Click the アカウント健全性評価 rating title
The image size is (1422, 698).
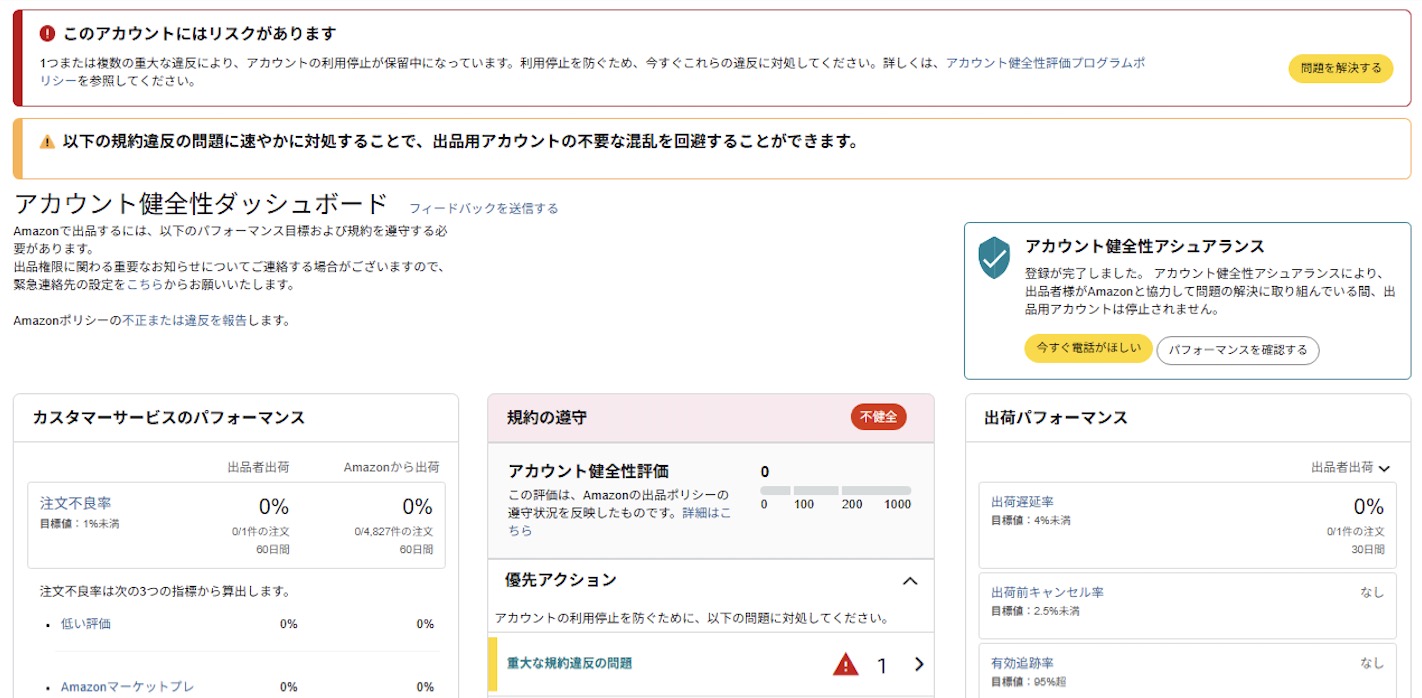click(588, 472)
